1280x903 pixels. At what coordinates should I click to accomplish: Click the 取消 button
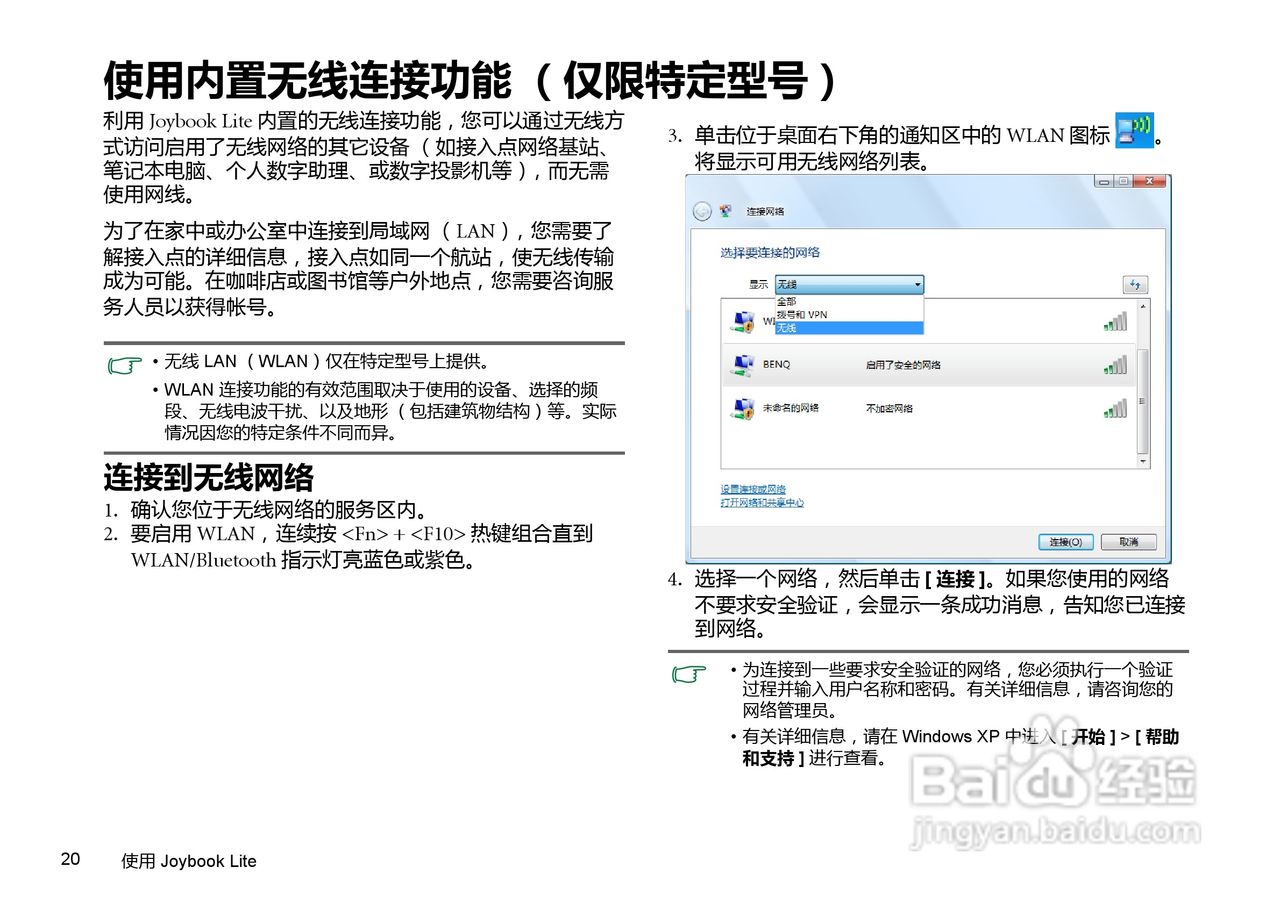[1128, 542]
